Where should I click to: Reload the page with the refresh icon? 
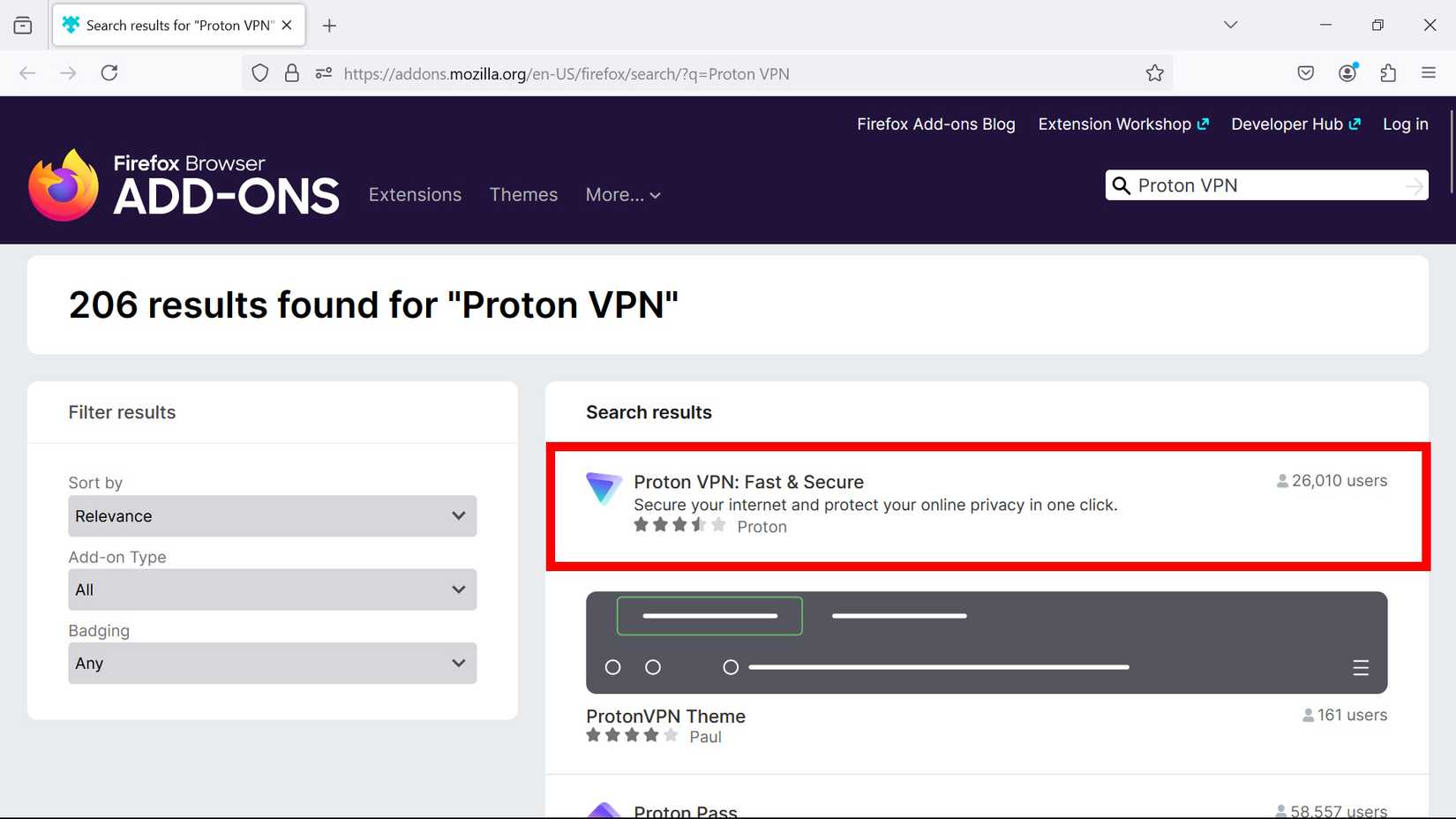coord(109,73)
